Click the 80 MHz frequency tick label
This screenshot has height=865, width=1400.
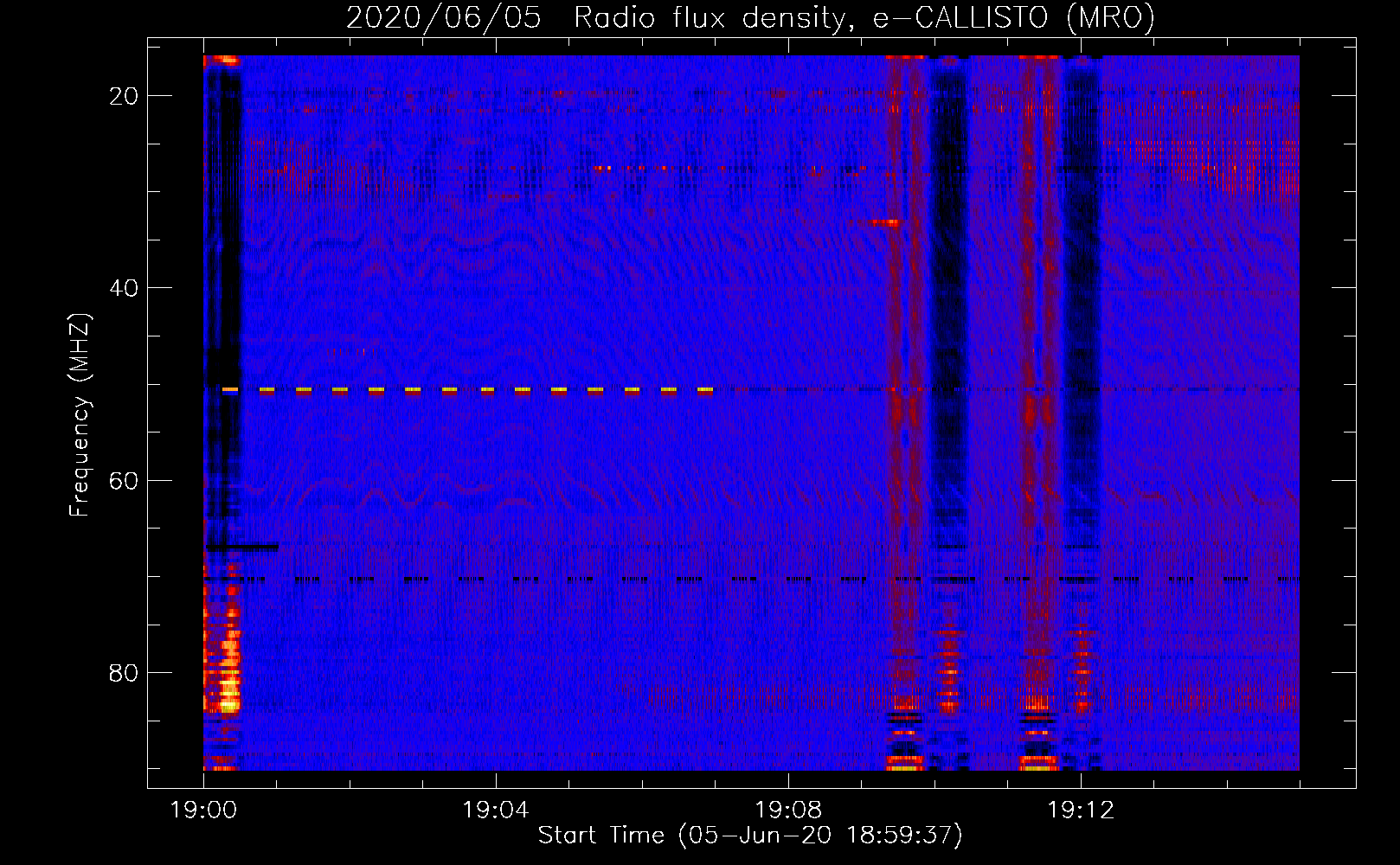[124, 672]
